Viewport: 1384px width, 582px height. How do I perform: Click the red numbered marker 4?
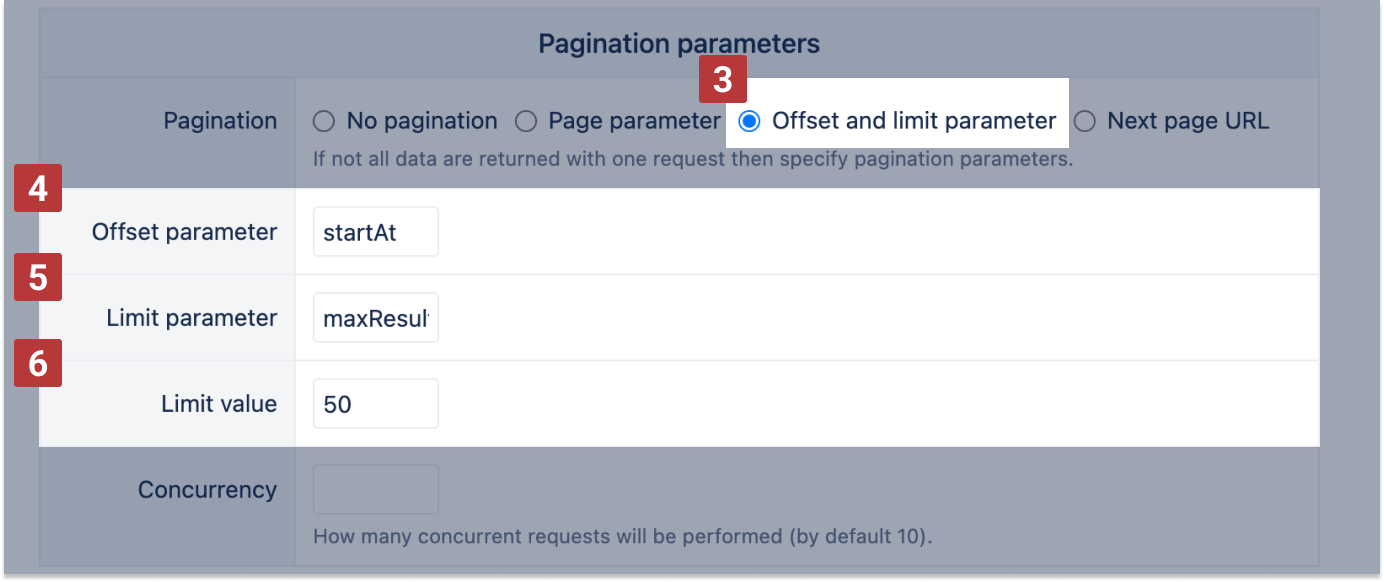coord(37,188)
